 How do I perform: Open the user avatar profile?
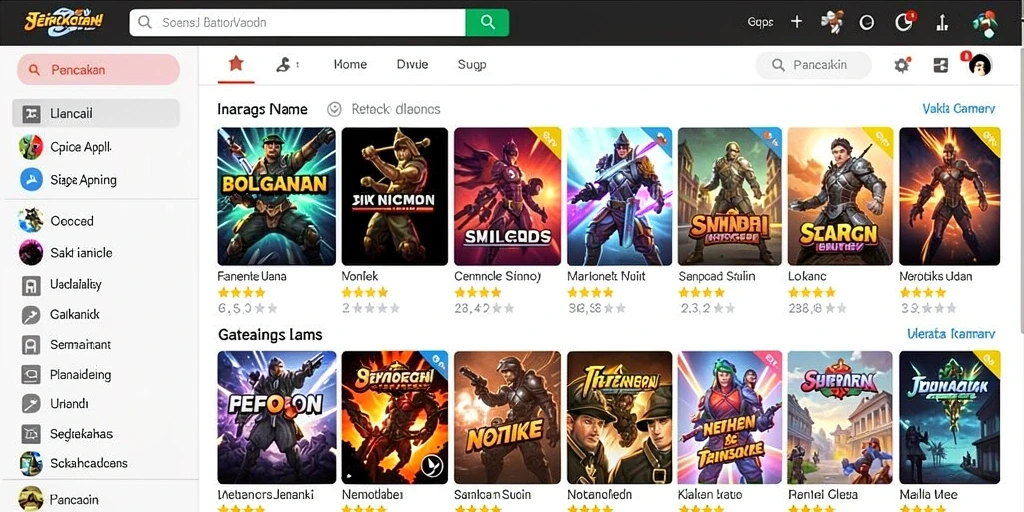coord(980,65)
